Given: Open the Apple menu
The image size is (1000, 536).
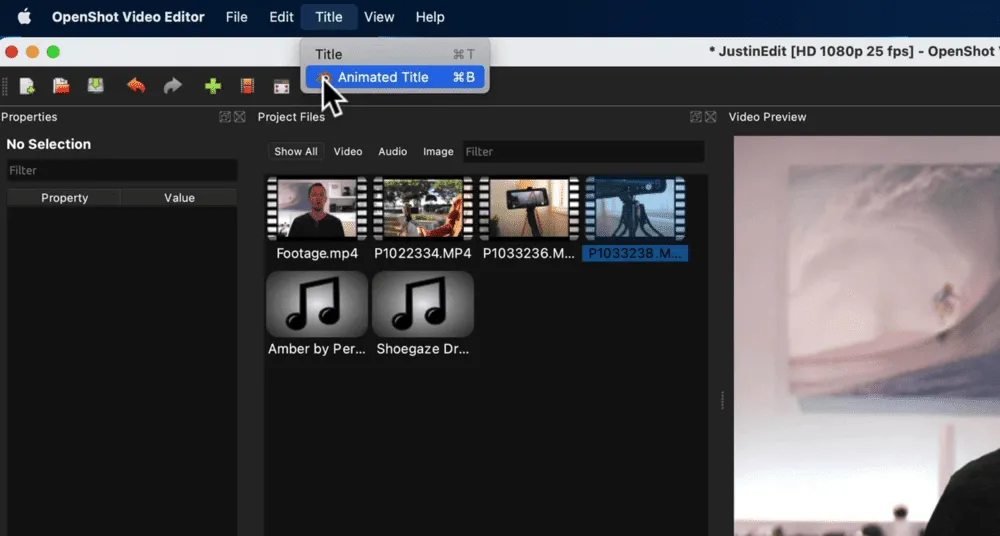Looking at the screenshot, I should click(25, 17).
